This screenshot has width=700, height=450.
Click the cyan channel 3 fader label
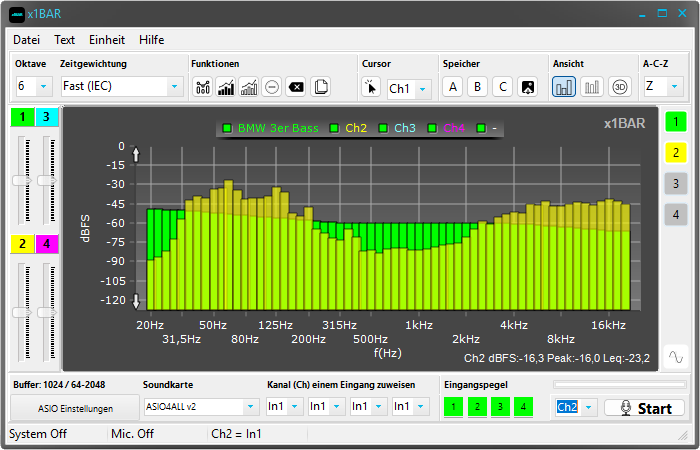coord(46,117)
